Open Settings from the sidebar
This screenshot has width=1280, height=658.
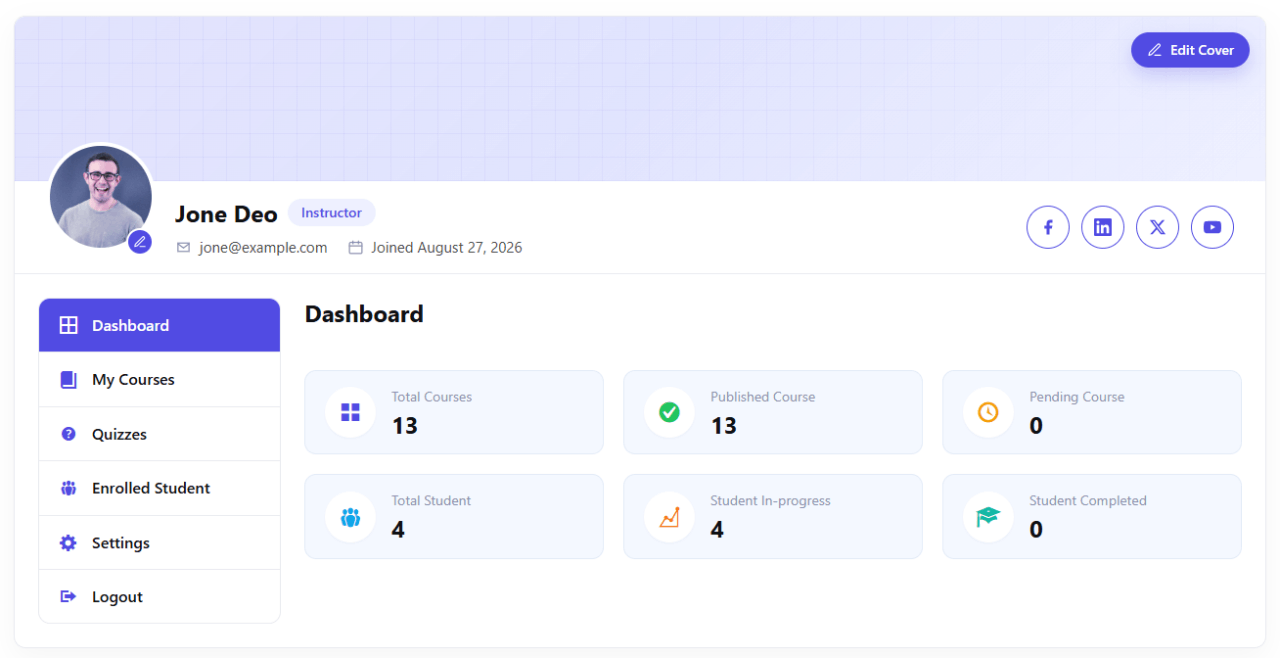click(x=159, y=543)
